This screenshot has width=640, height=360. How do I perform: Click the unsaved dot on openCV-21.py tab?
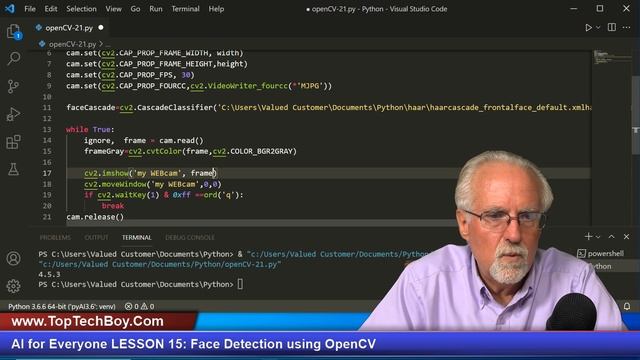click(101, 28)
